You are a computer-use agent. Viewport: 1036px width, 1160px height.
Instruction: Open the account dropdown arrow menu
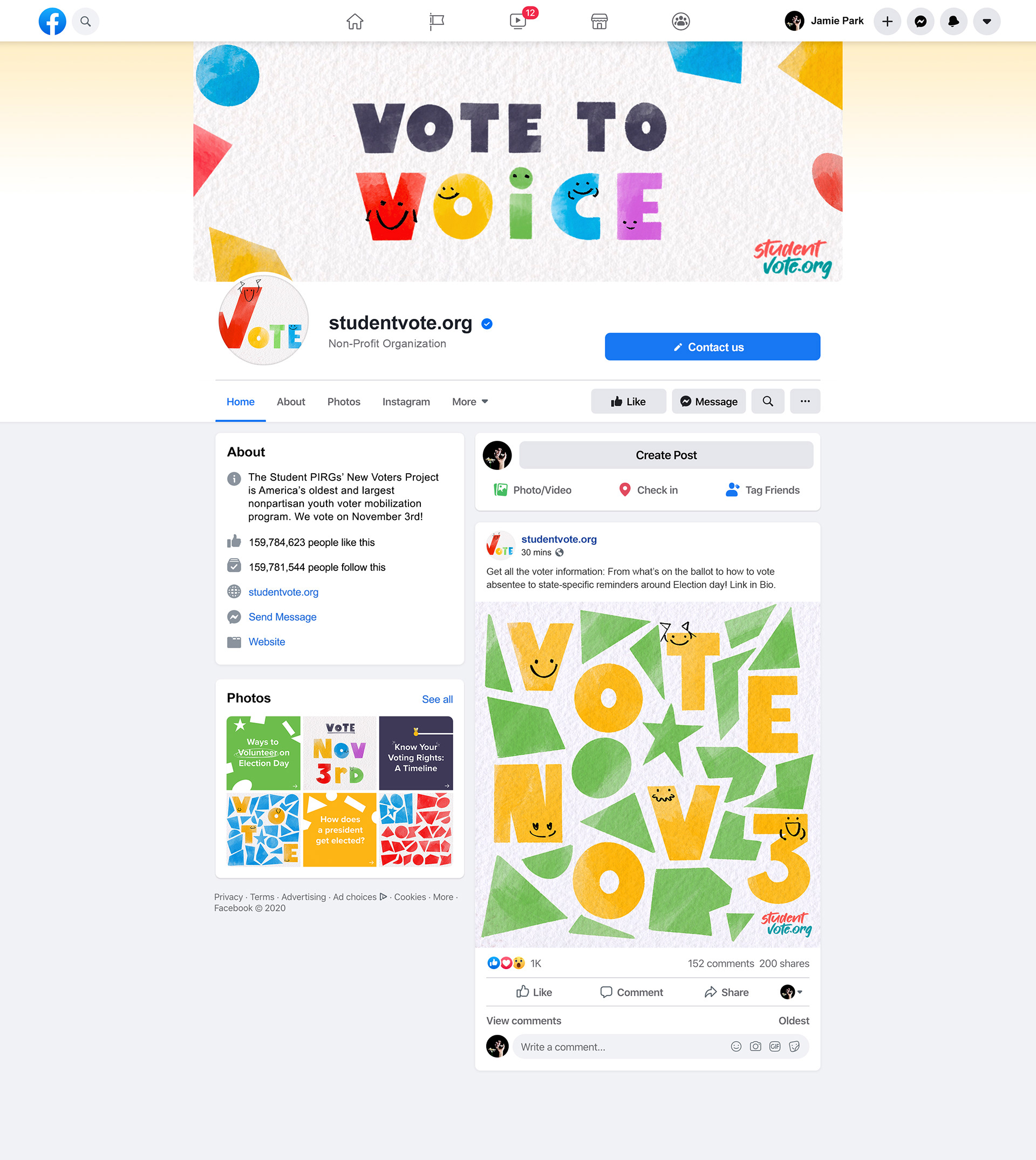point(986,22)
